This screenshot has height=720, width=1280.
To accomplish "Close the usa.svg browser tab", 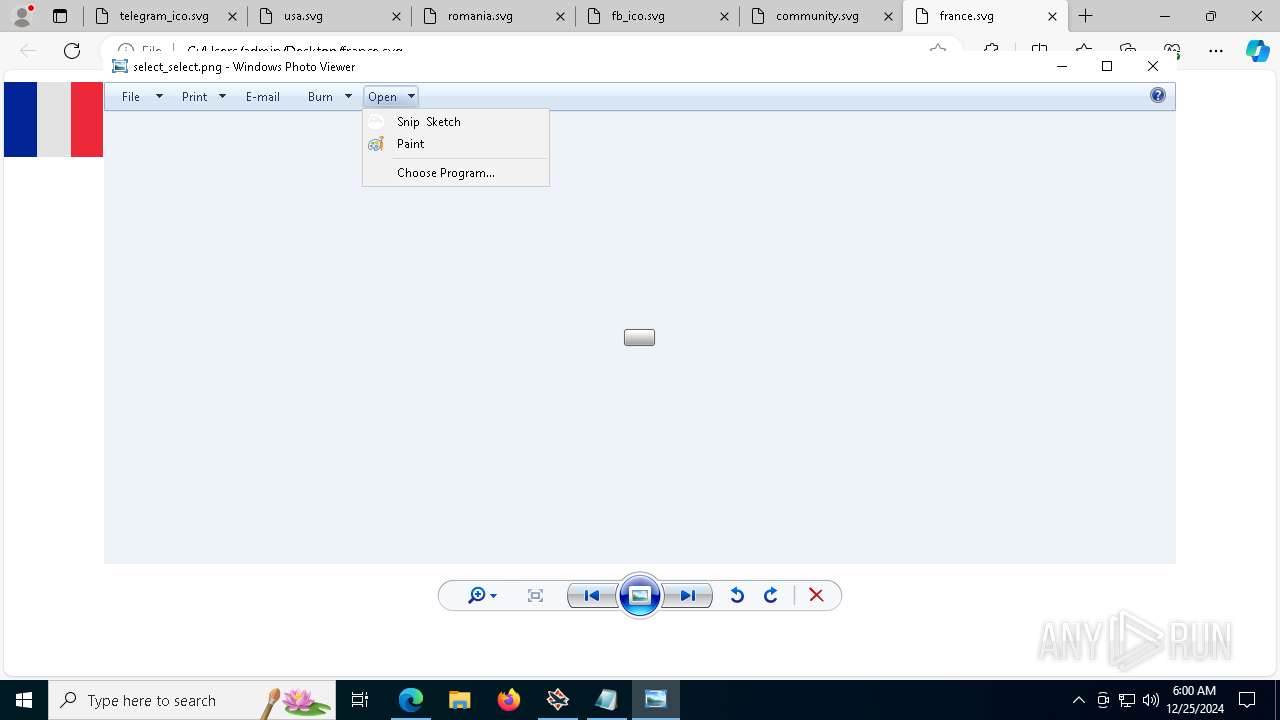I will pyautogui.click(x=396, y=16).
